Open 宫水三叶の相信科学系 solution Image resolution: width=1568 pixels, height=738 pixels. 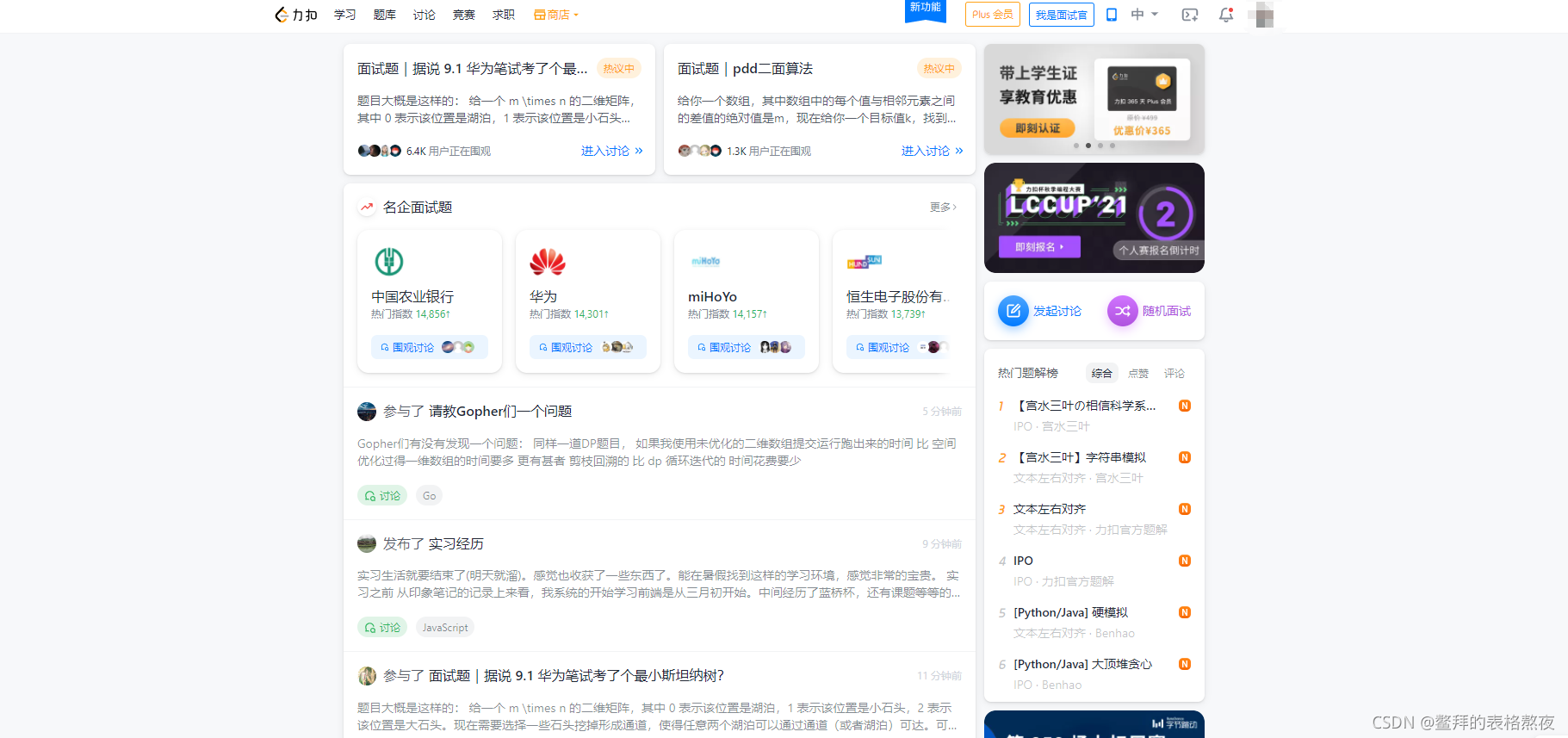[x=1085, y=406]
